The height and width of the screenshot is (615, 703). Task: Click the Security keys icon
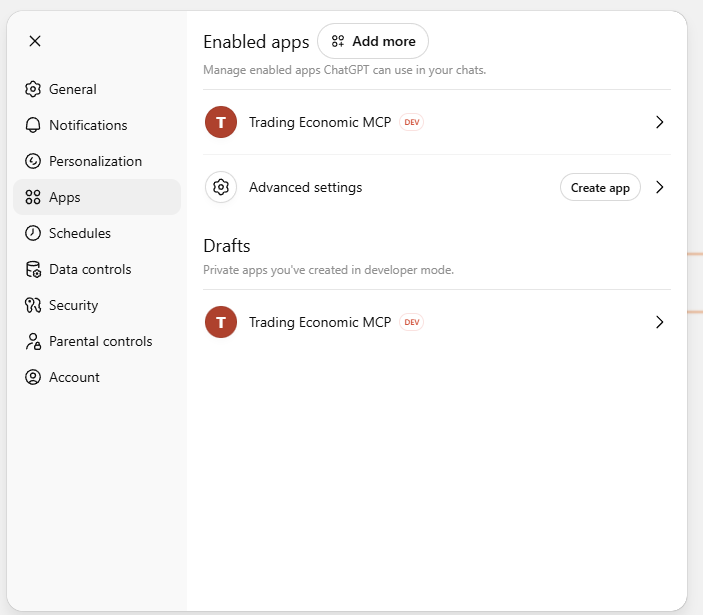[33, 305]
